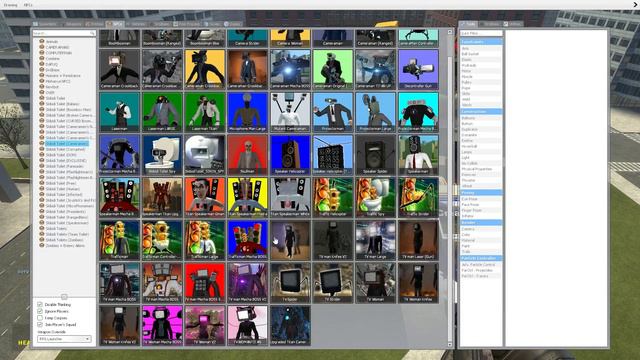Spawn the Trafficman Controller NPC
Image resolution: width=640 pixels, height=360 pixels.
162,240
